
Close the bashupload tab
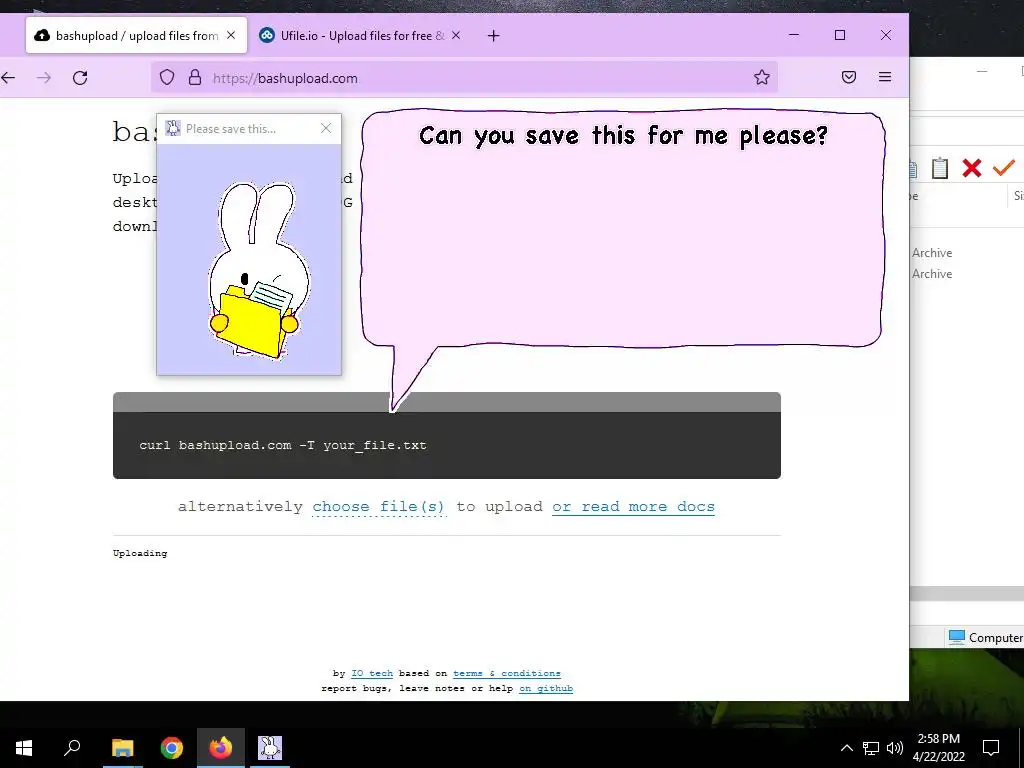231,35
